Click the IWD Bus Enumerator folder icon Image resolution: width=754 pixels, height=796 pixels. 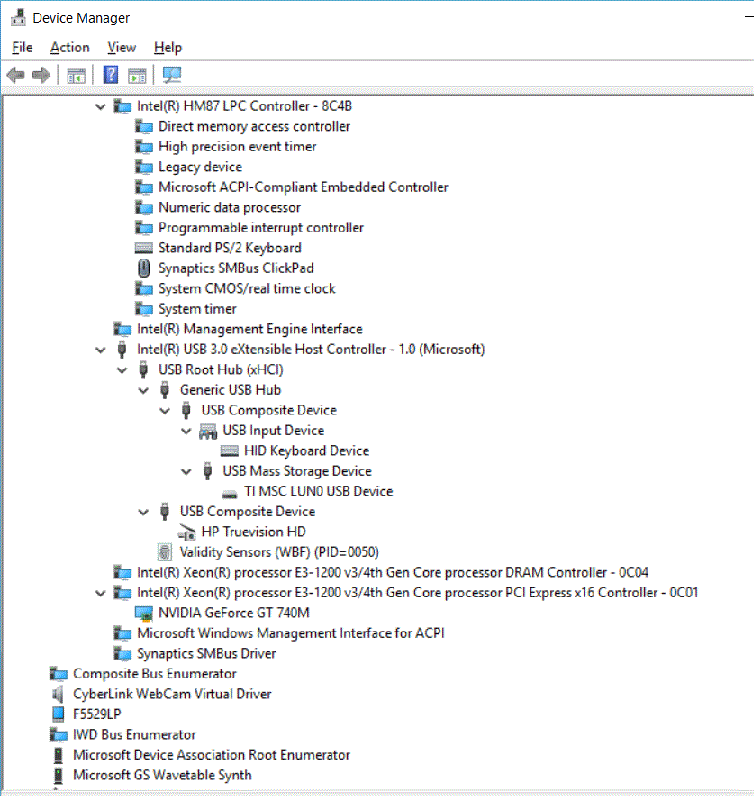pyautogui.click(x=58, y=735)
